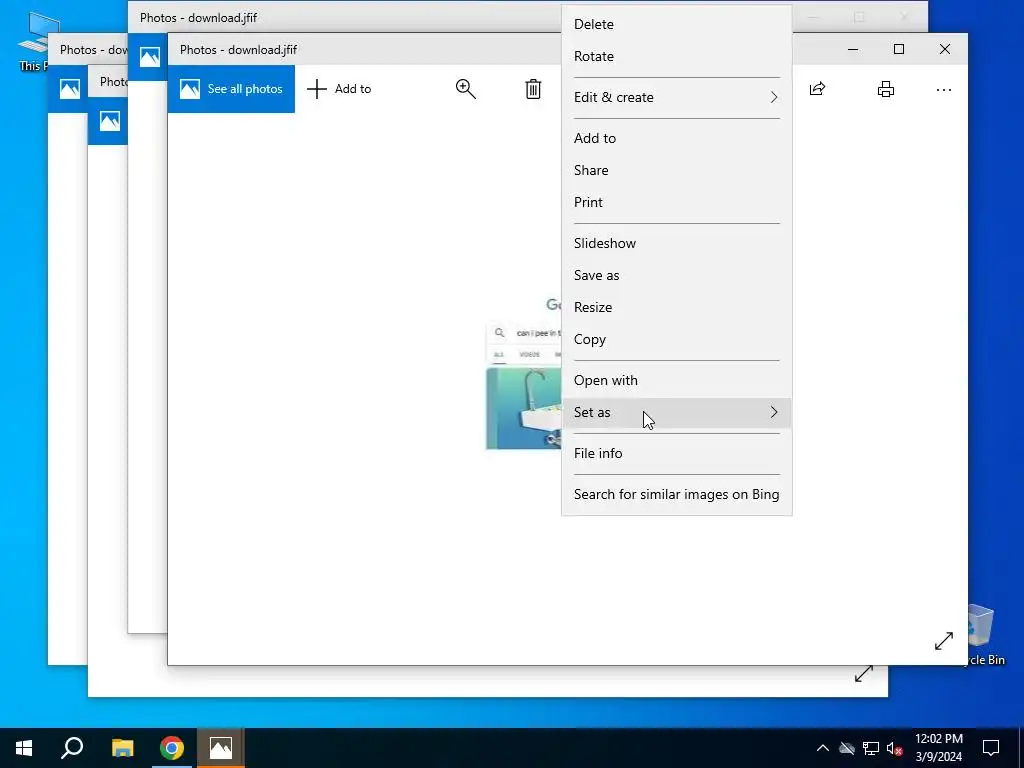1024x768 pixels.
Task: Expand the Edit & create submenu
Action: (x=677, y=97)
